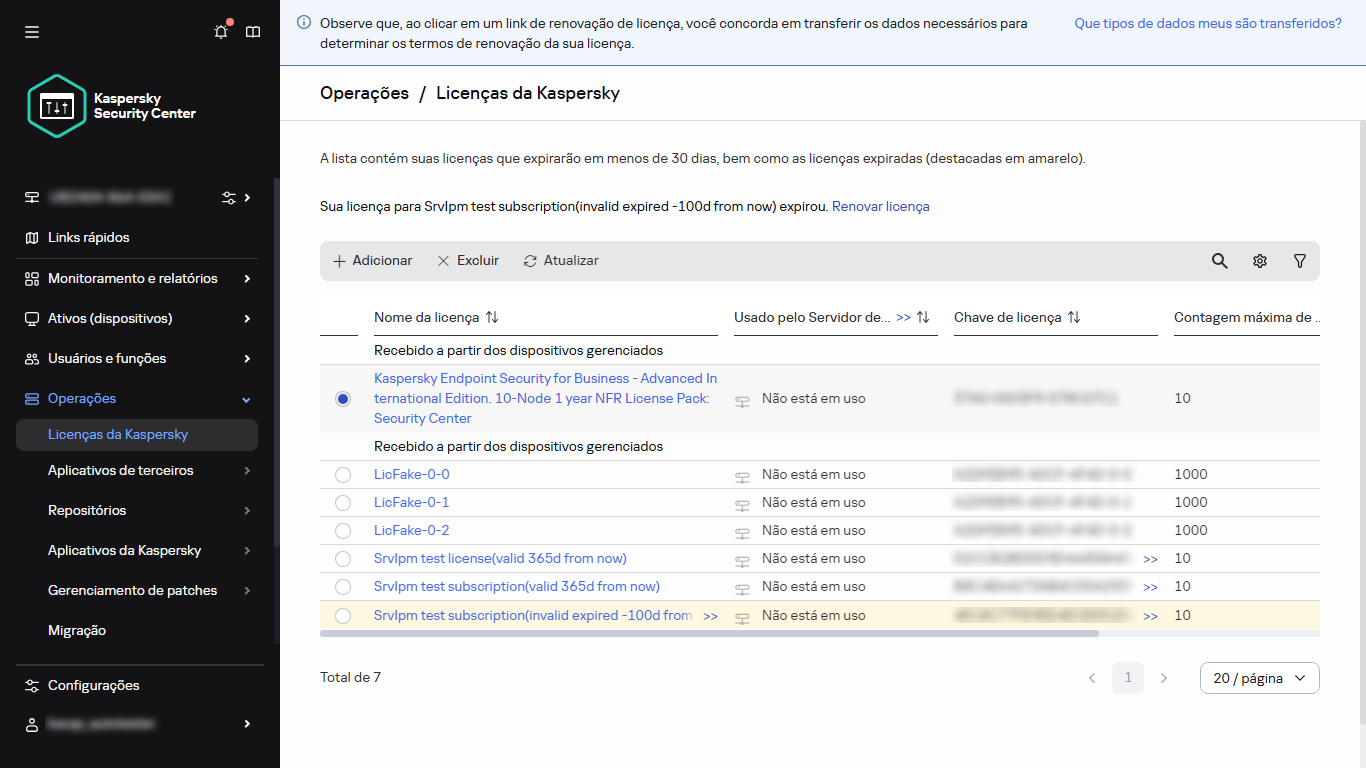Open column settings gear icon
This screenshot has width=1366, height=768.
[1259, 261]
